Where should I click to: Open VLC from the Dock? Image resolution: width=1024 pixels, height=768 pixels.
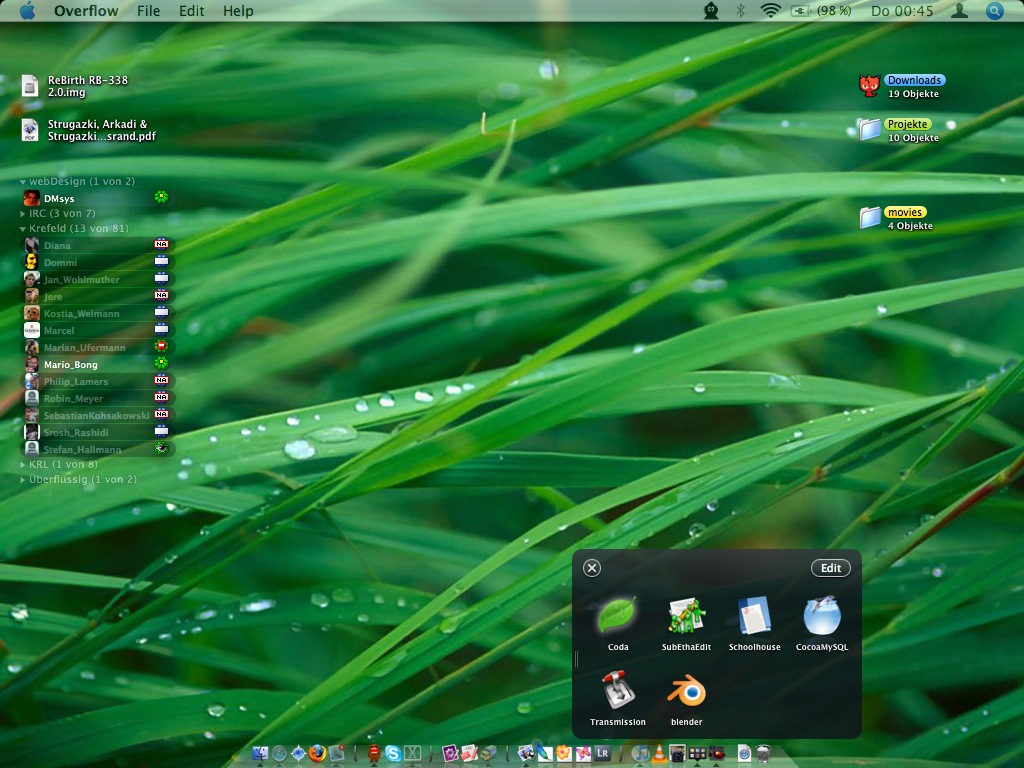coord(659,751)
